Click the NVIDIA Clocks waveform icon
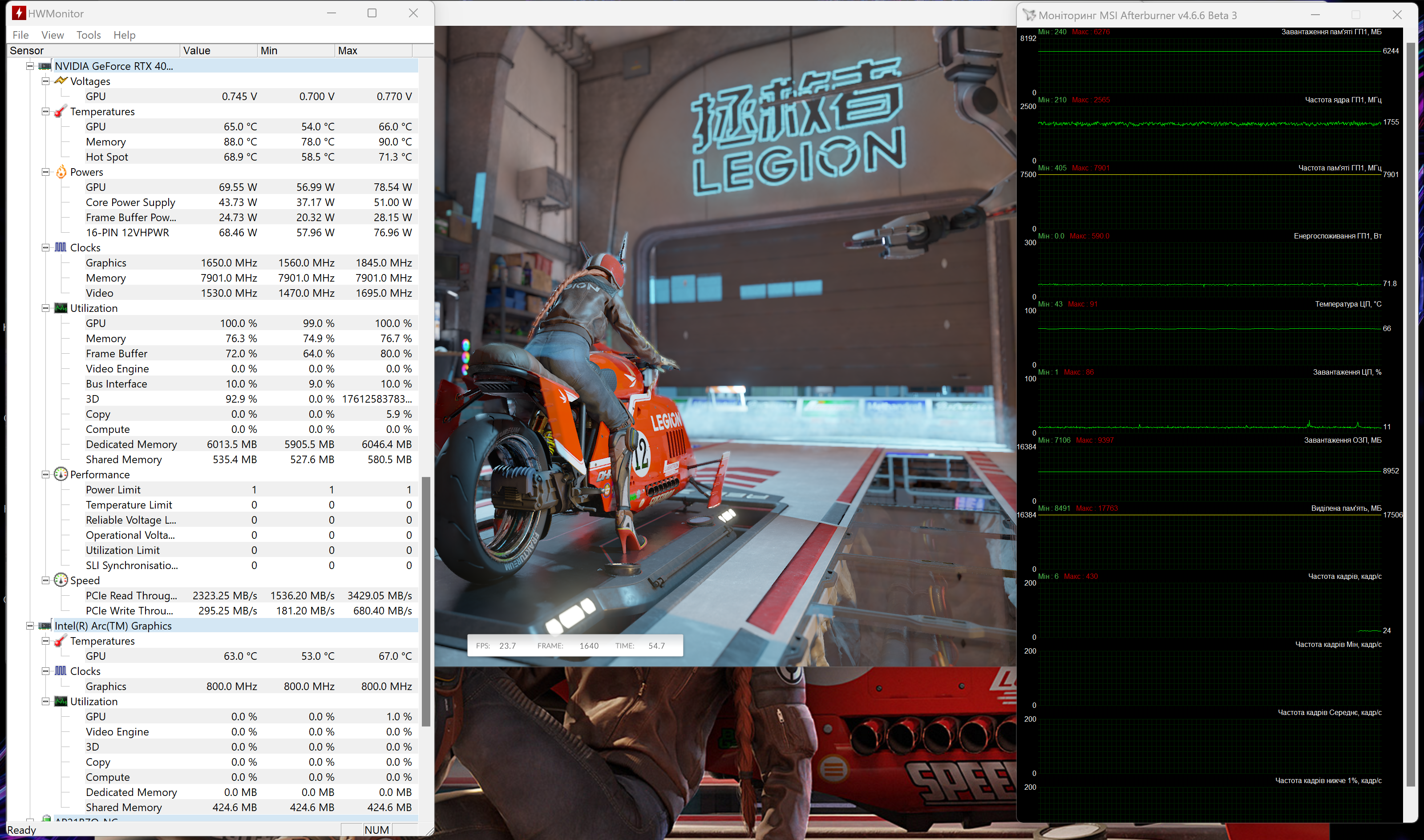Viewport: 1424px width, 840px height. pyautogui.click(x=61, y=247)
